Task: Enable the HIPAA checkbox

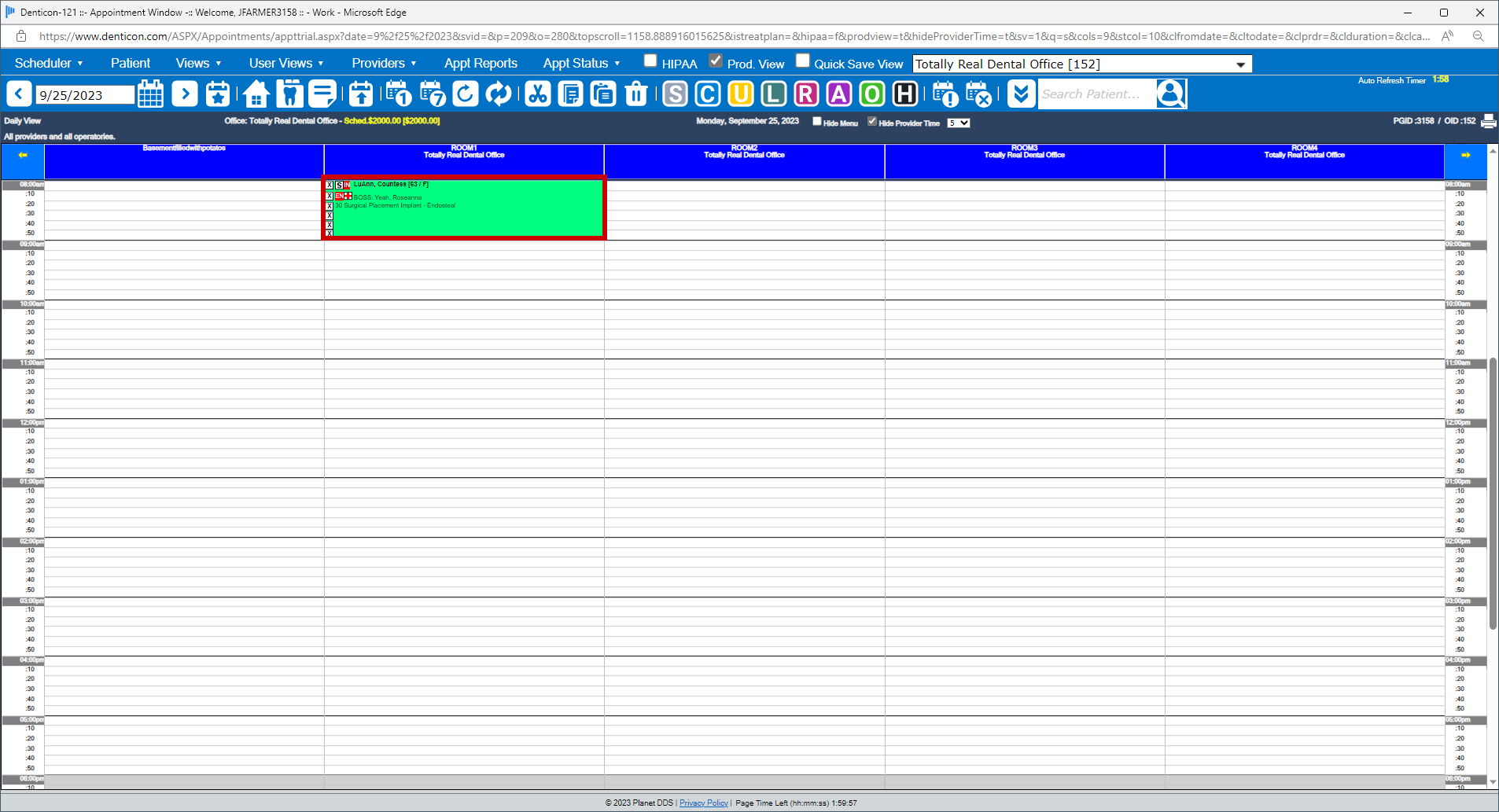Action: (650, 61)
